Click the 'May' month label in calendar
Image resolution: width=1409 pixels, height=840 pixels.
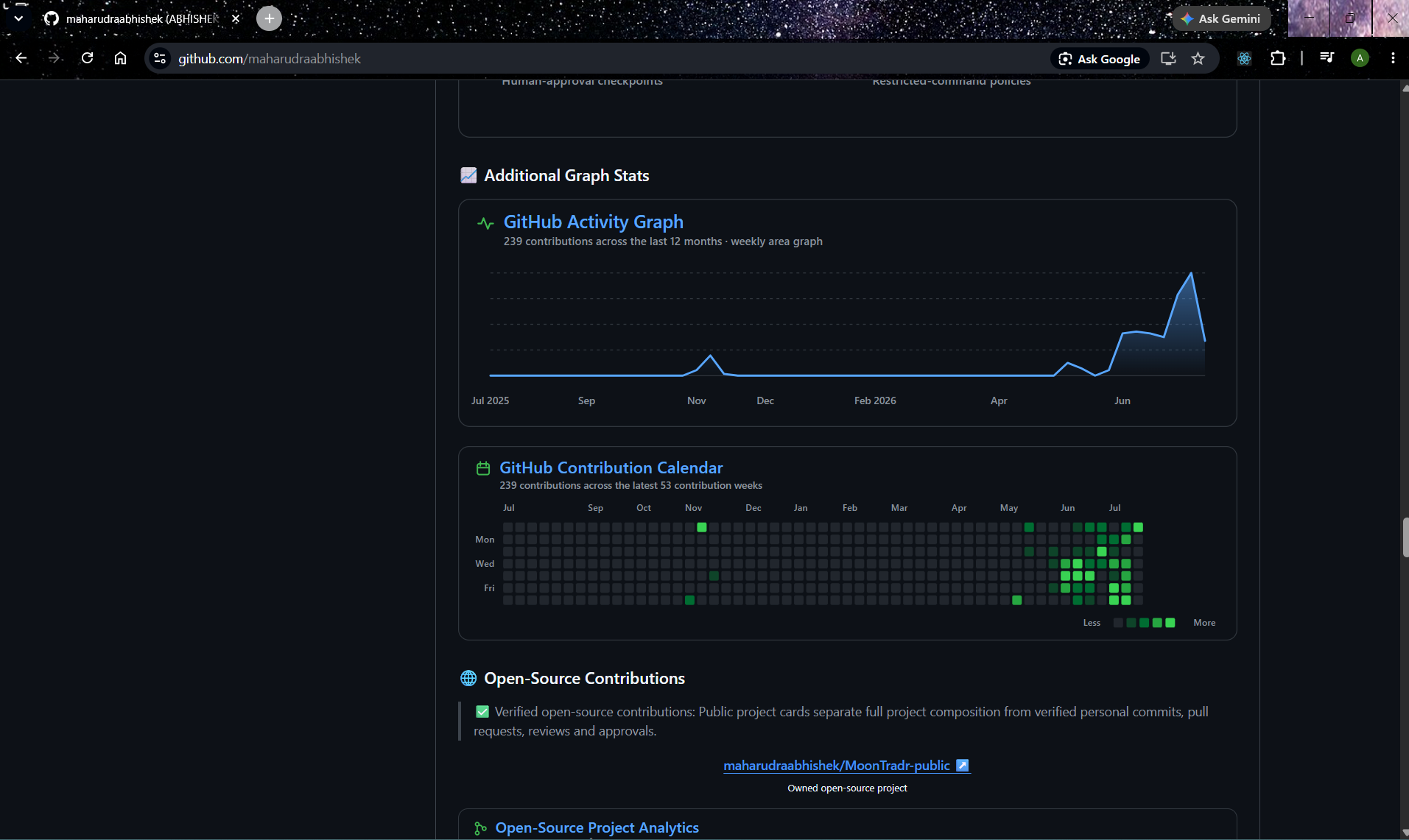click(x=1009, y=508)
